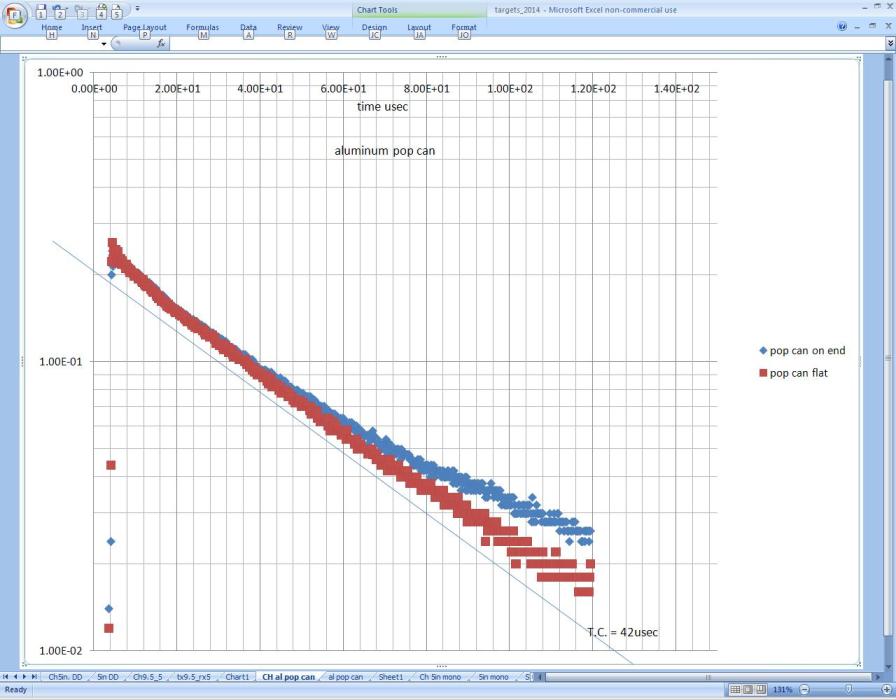Screen dimensions: 896x700
Task: Click Redo icon in Quick Access Toolbar
Action: point(82,11)
